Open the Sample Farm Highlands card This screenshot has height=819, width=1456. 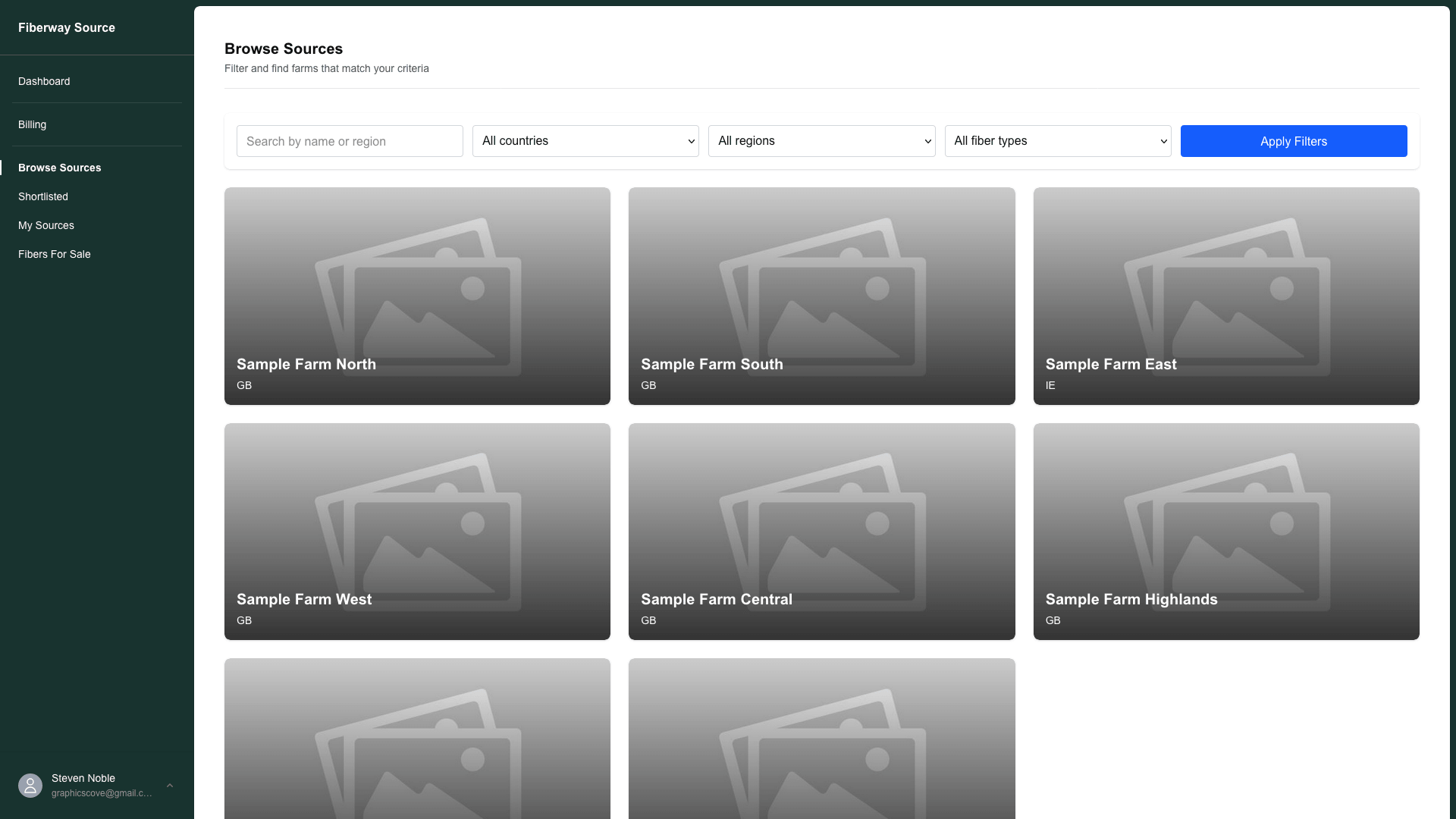(1226, 532)
